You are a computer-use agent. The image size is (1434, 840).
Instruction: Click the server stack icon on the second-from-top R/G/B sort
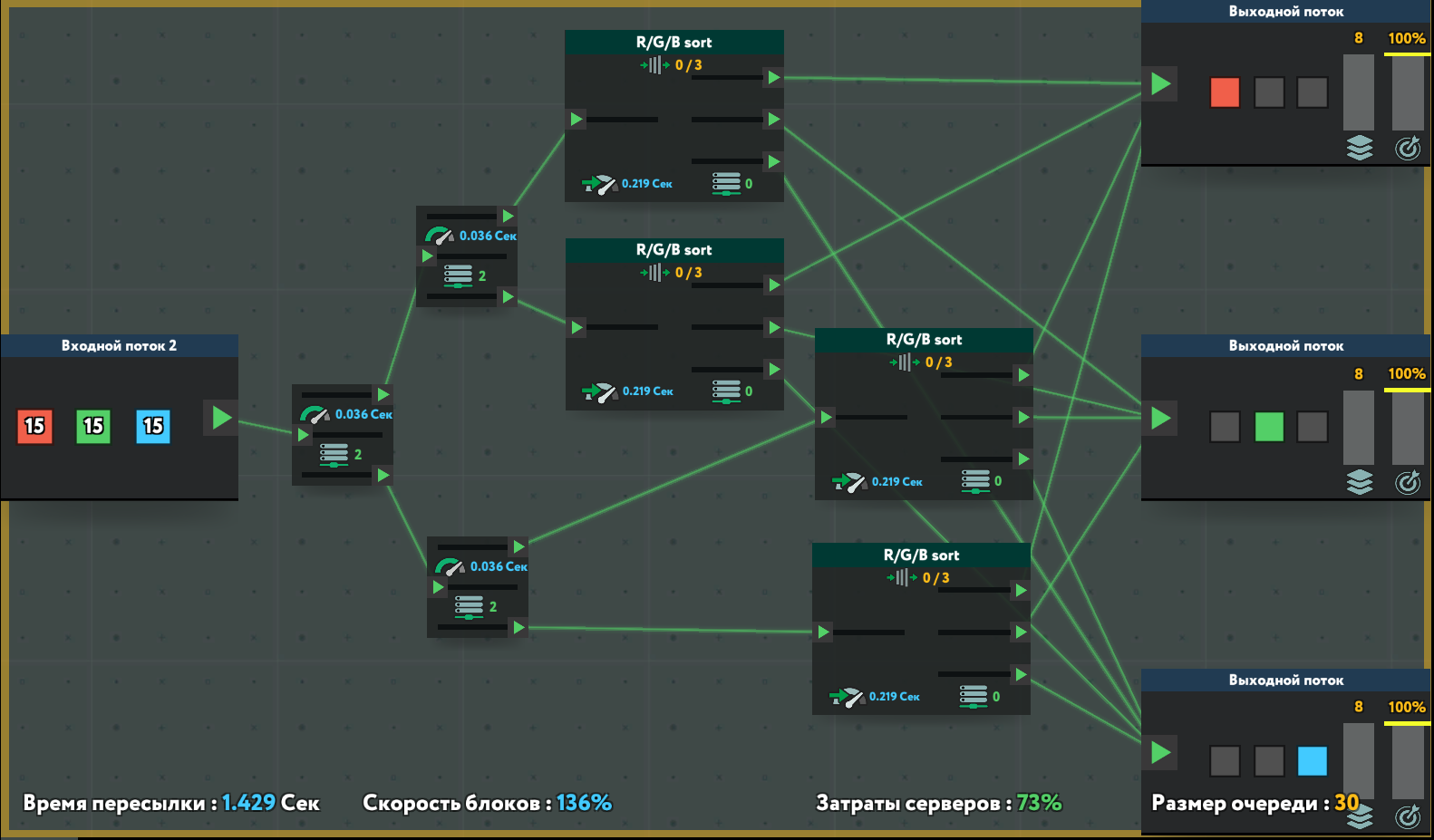pos(726,391)
